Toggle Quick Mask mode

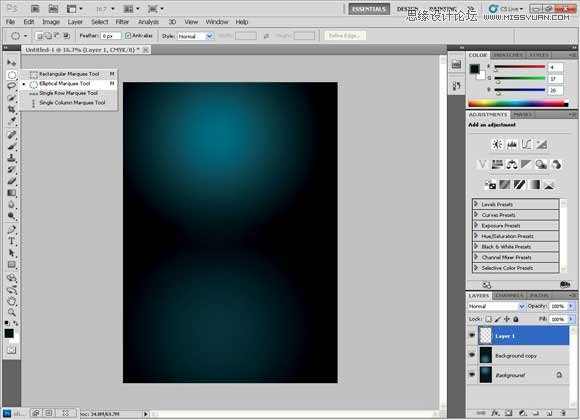(11, 350)
